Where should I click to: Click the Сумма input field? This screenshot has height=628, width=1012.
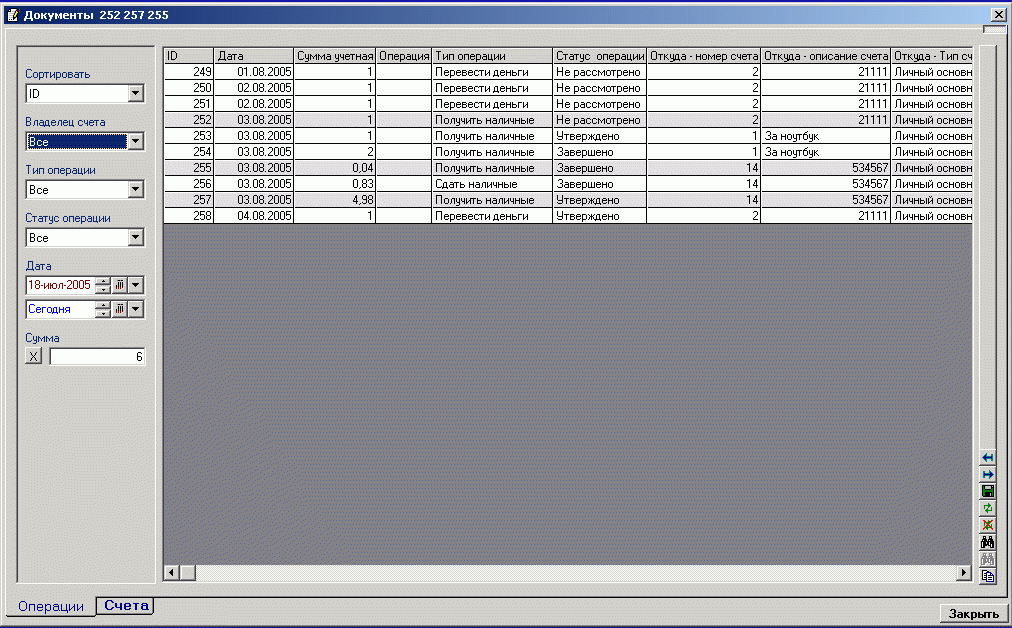(97, 356)
